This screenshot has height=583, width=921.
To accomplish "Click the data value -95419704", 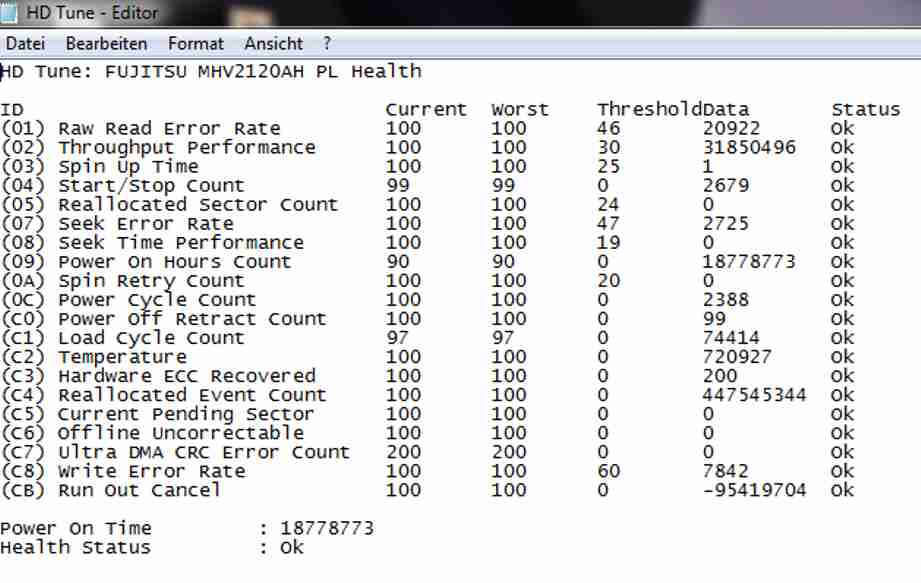I will click(x=754, y=490).
